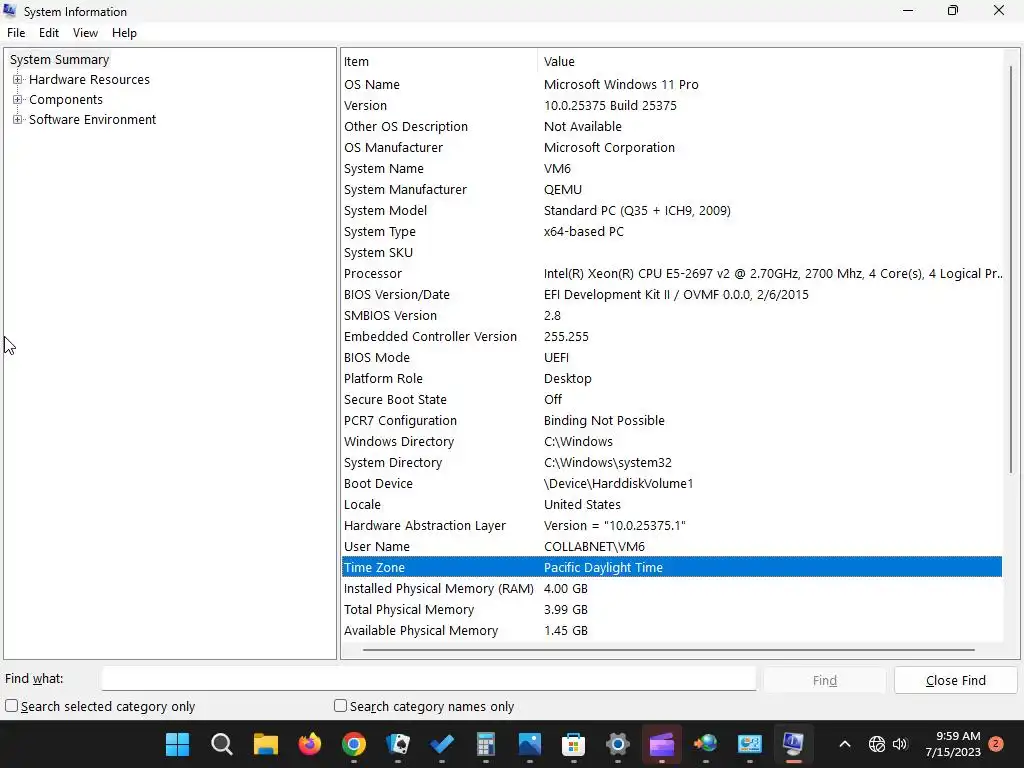Click the 'Find what' input field

[x=429, y=679]
